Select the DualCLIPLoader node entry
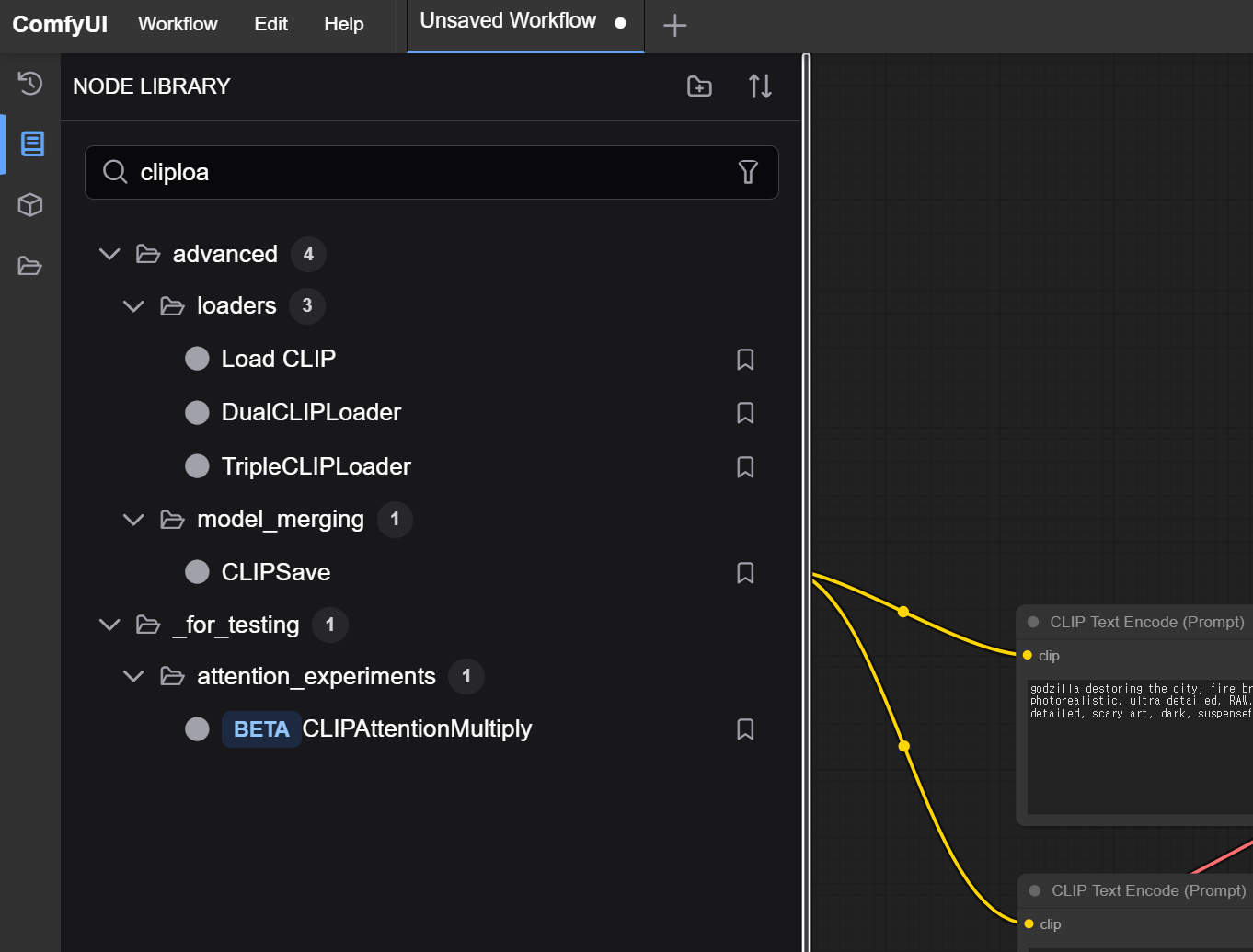 click(x=311, y=412)
